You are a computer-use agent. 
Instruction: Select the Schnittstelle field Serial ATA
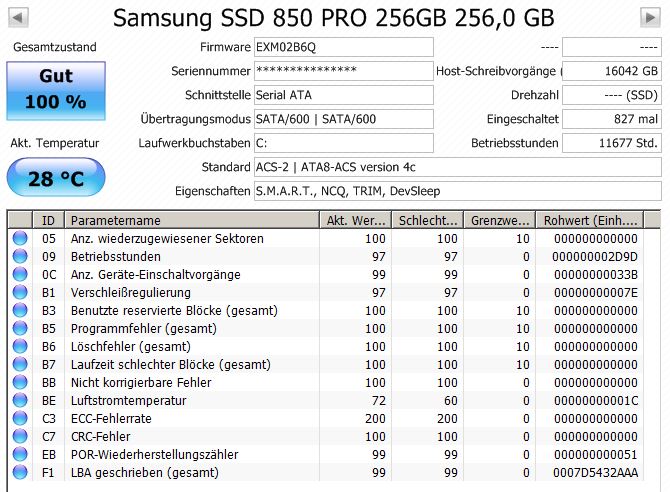pyautogui.click(x=344, y=95)
